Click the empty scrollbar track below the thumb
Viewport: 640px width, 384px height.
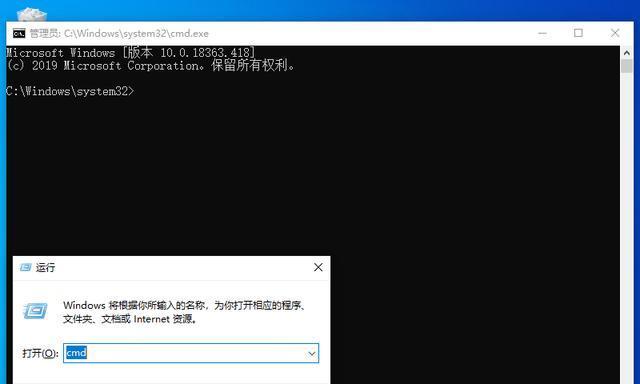[x=627, y=224]
